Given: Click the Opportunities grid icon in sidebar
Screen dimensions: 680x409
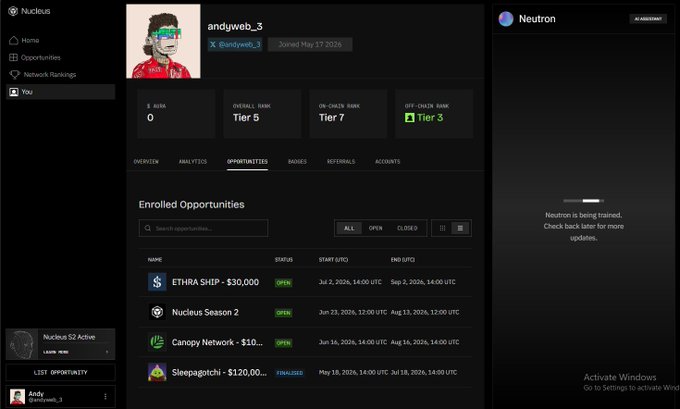Looking at the screenshot, I should [14, 57].
